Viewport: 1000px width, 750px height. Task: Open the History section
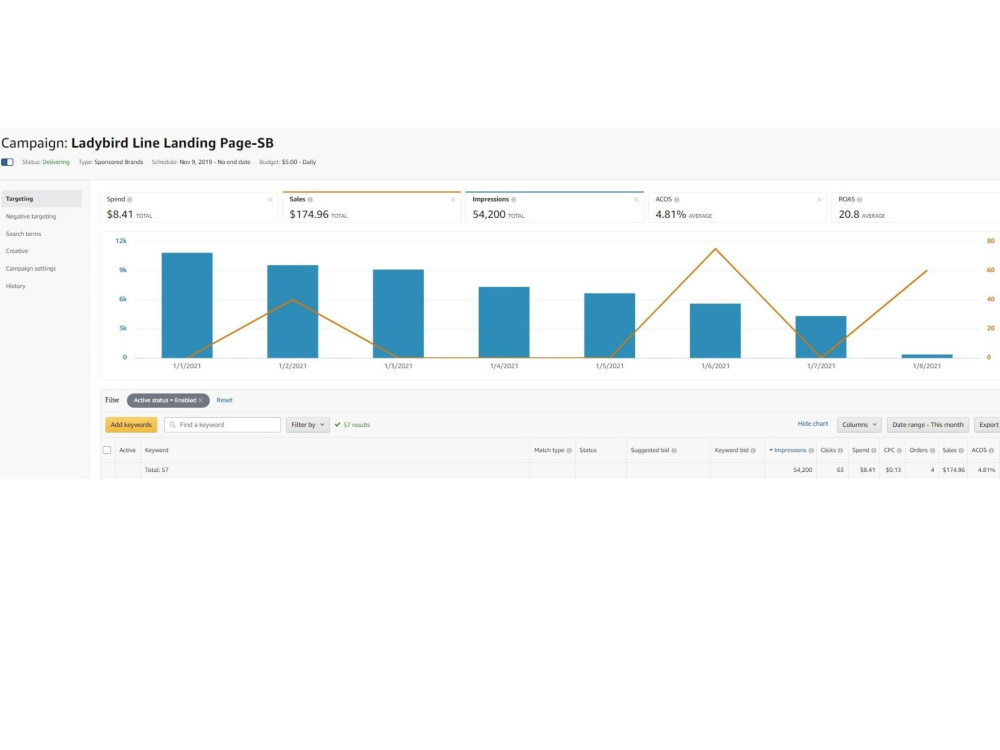16,286
